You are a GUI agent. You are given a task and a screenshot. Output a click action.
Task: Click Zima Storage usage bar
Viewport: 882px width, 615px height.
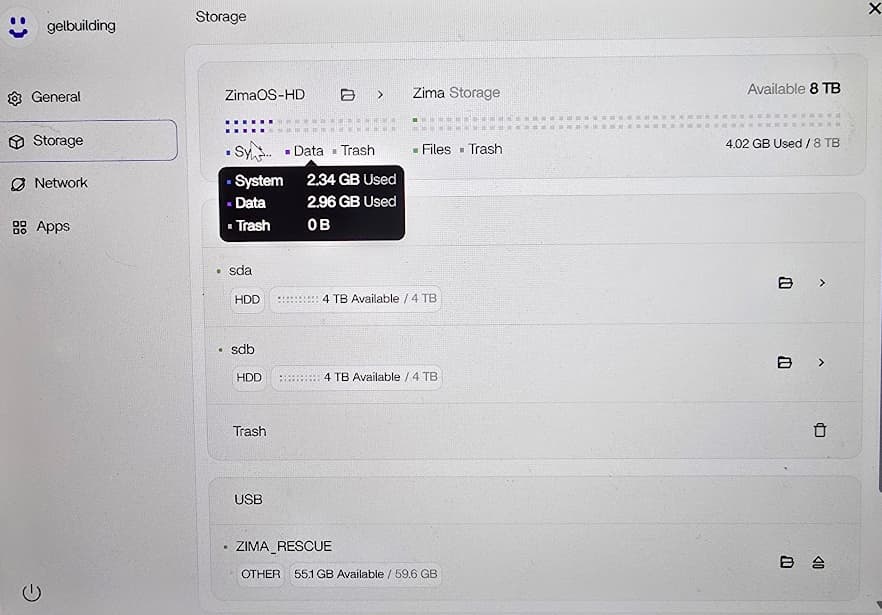click(626, 119)
